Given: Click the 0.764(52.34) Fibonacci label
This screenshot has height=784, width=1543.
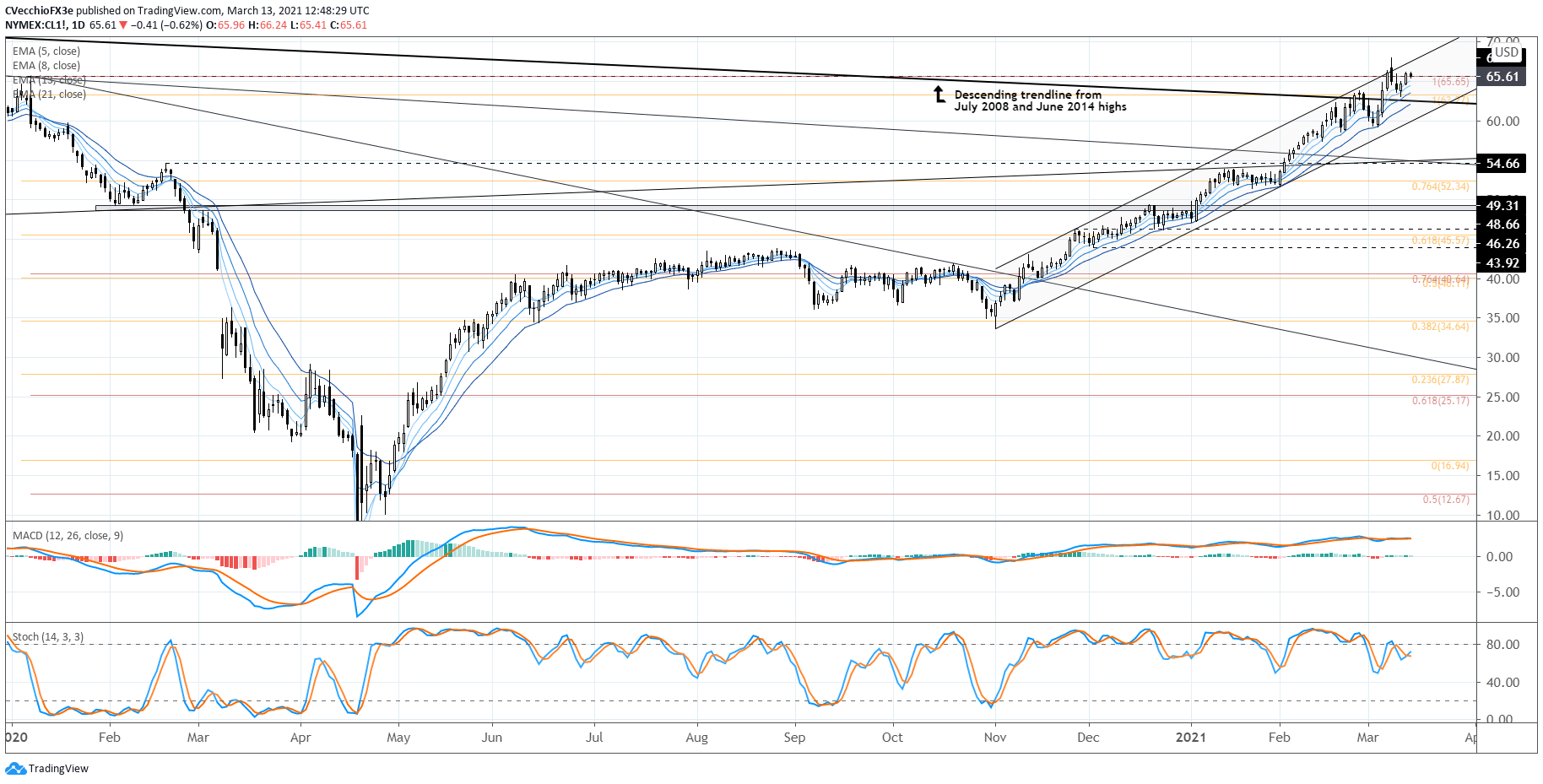Looking at the screenshot, I should (x=1440, y=187).
